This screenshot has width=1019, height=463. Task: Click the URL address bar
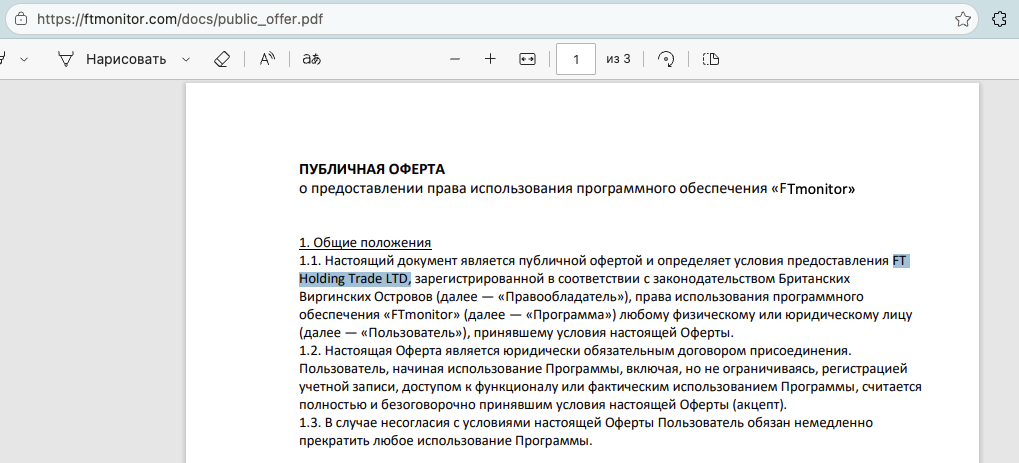pos(491,19)
